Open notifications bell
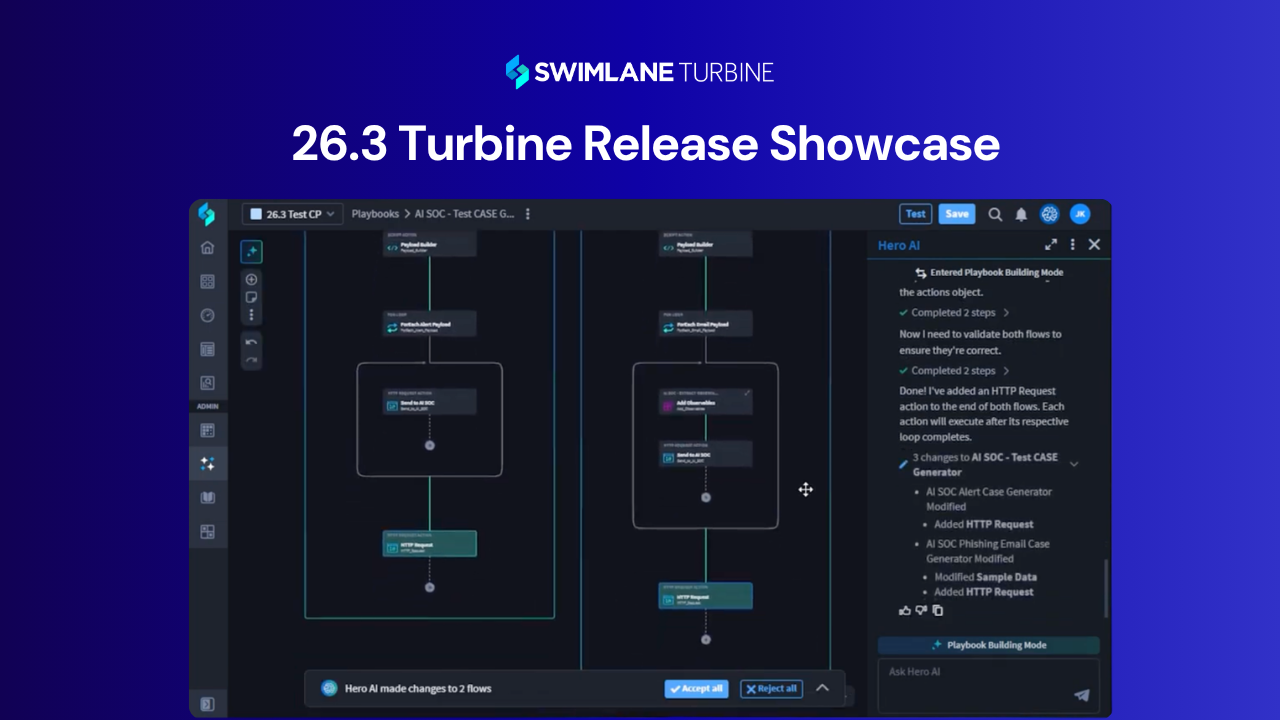Viewport: 1280px width, 720px height. pyautogui.click(x=1021, y=214)
